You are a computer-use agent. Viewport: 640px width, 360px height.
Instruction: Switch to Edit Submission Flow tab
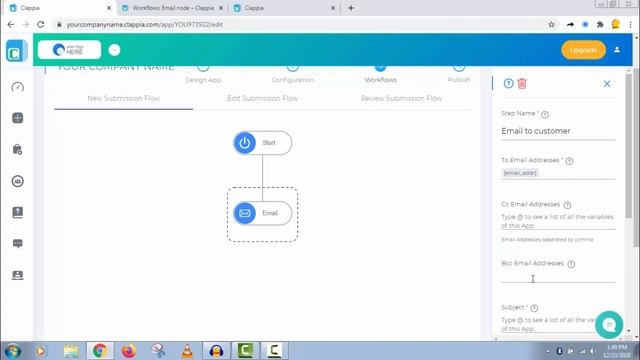point(262,98)
